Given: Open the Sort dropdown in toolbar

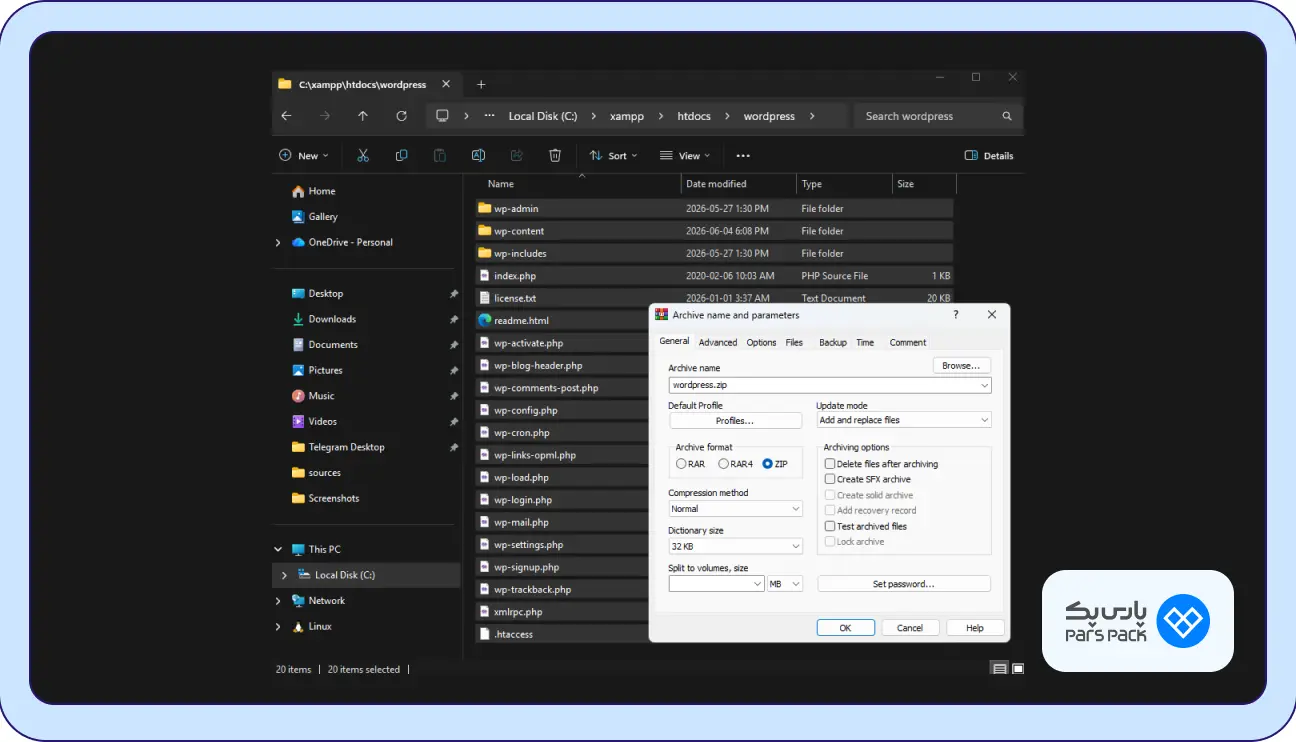Looking at the screenshot, I should click(613, 155).
